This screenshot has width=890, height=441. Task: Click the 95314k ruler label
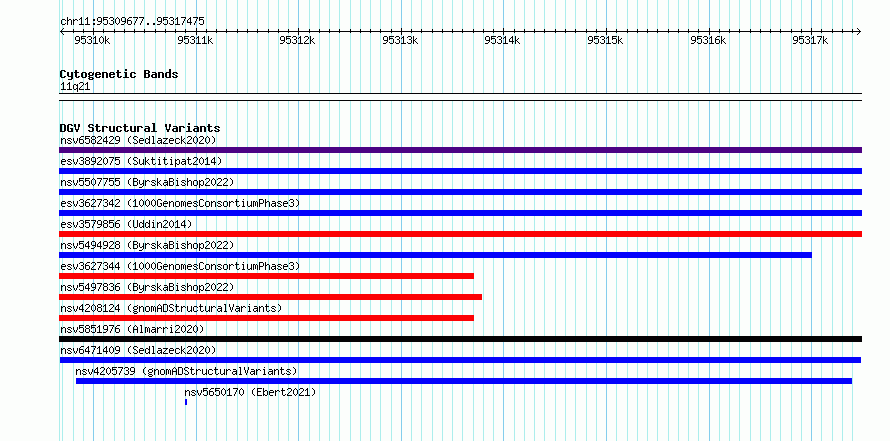(502, 40)
